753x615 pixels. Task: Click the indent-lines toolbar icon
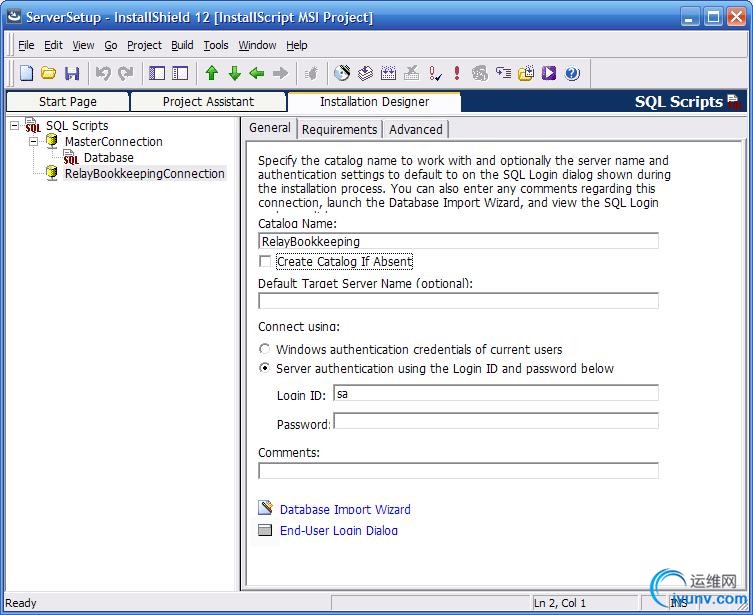tap(503, 73)
